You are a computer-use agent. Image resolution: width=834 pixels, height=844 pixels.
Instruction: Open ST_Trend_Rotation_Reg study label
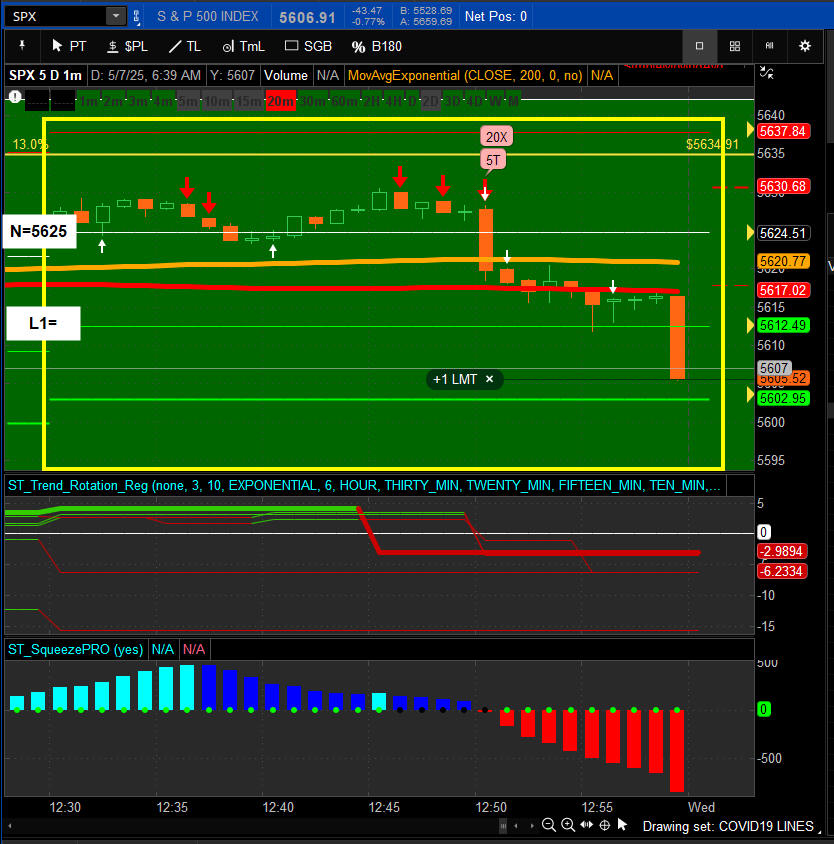pyautogui.click(x=364, y=486)
